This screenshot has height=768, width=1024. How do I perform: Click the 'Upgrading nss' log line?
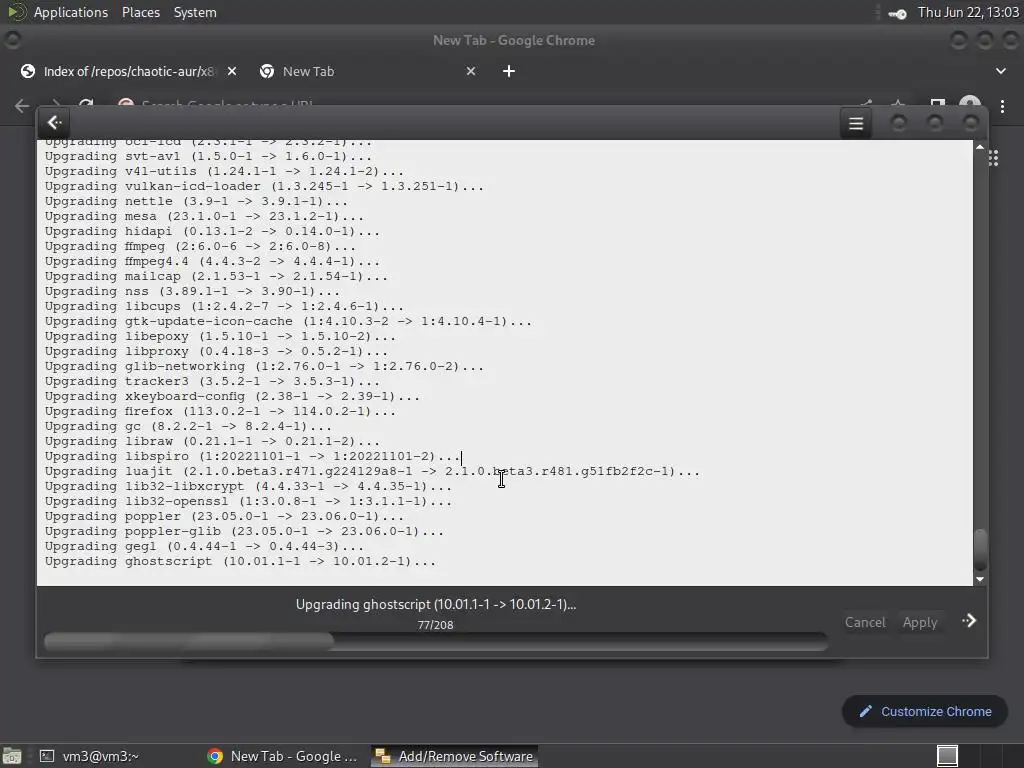click(192, 291)
